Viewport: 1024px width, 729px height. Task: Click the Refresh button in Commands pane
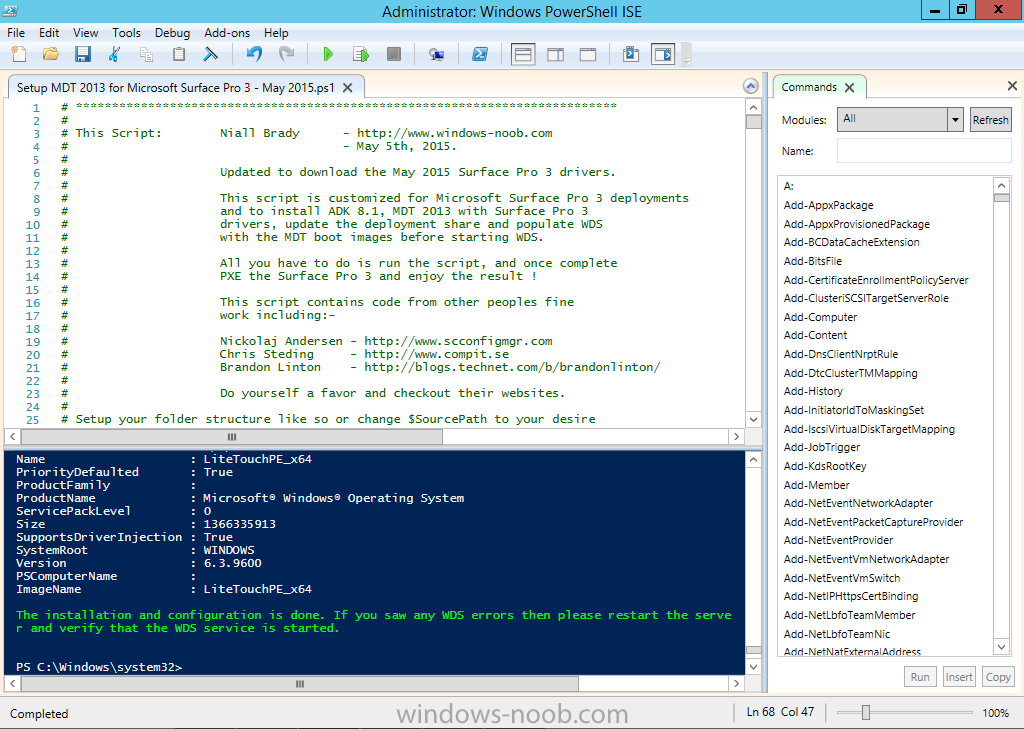pyautogui.click(x=990, y=119)
